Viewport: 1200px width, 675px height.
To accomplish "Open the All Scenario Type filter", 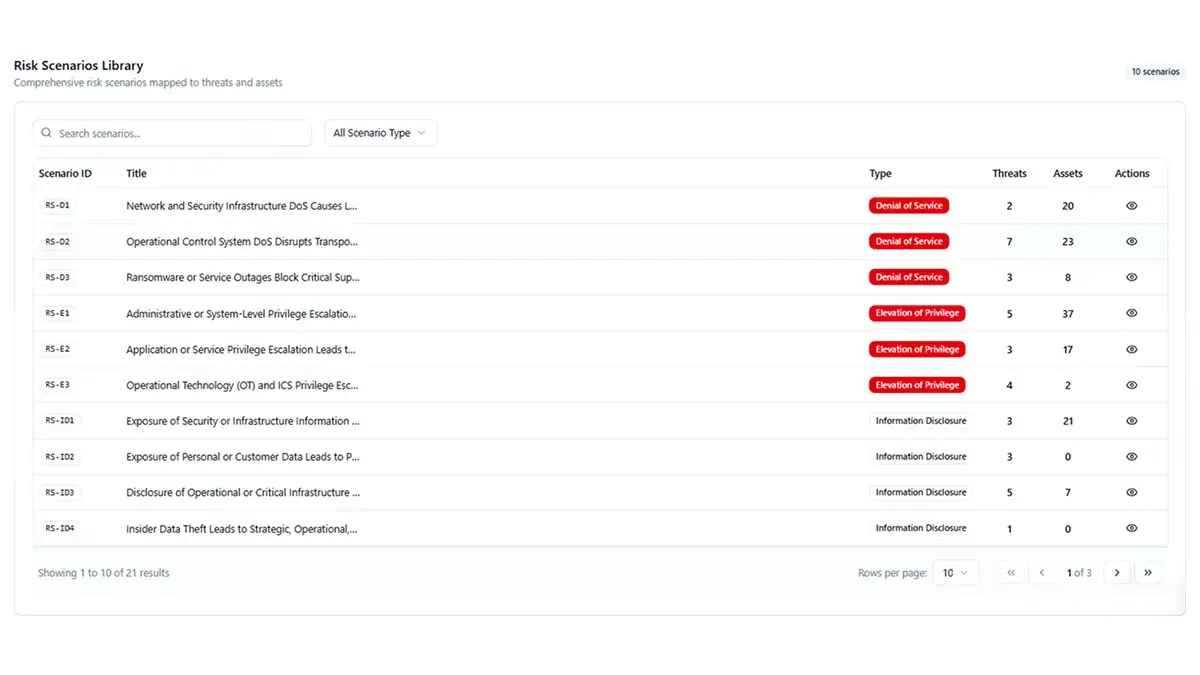I will 380,133.
